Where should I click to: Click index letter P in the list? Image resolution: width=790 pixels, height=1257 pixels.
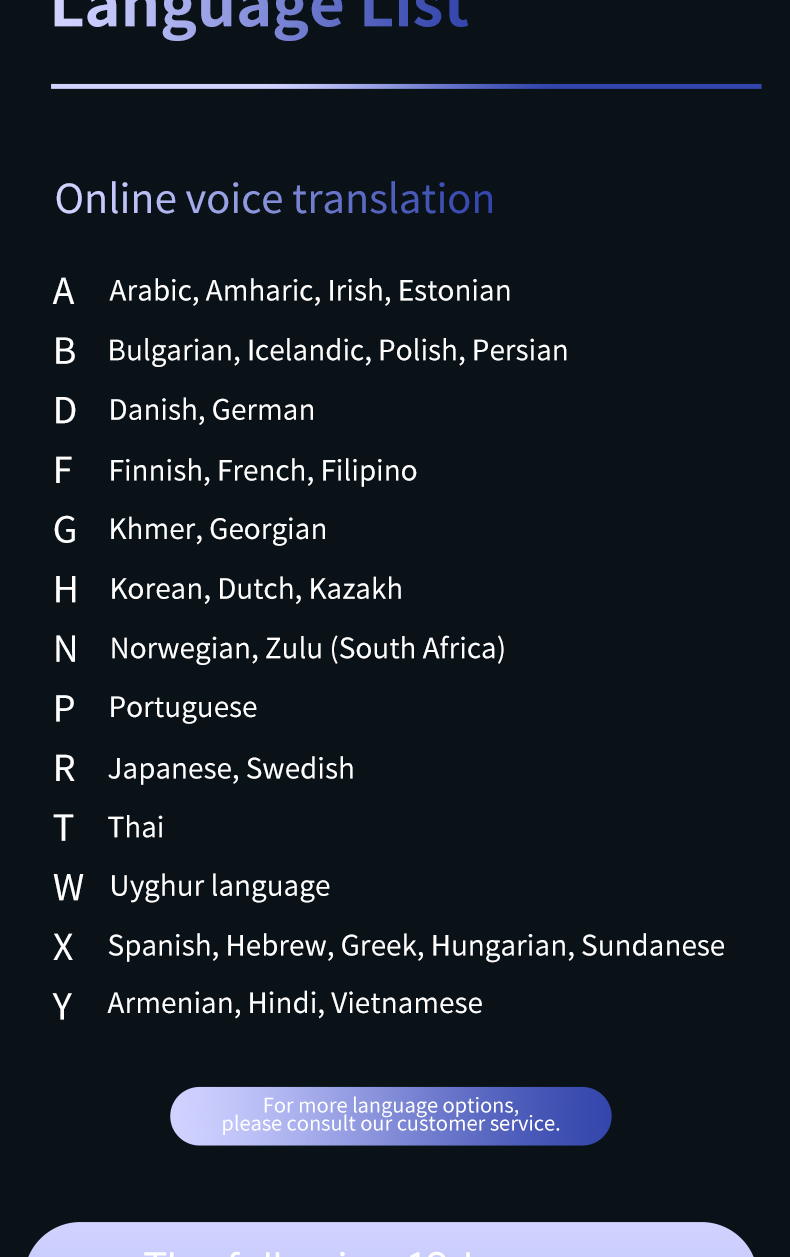coord(64,708)
